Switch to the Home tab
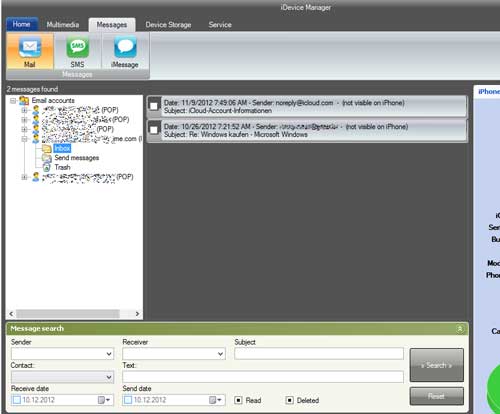 click(22, 24)
